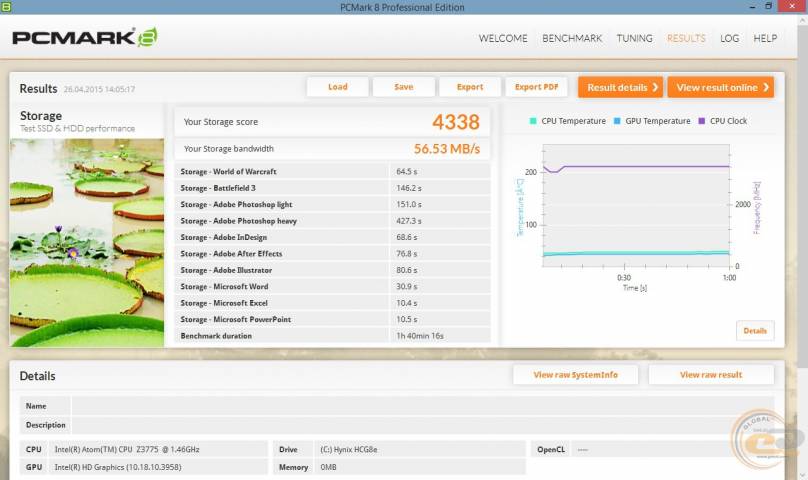The image size is (808, 480).
Task: Click View raw SystemInfo
Action: click(575, 375)
